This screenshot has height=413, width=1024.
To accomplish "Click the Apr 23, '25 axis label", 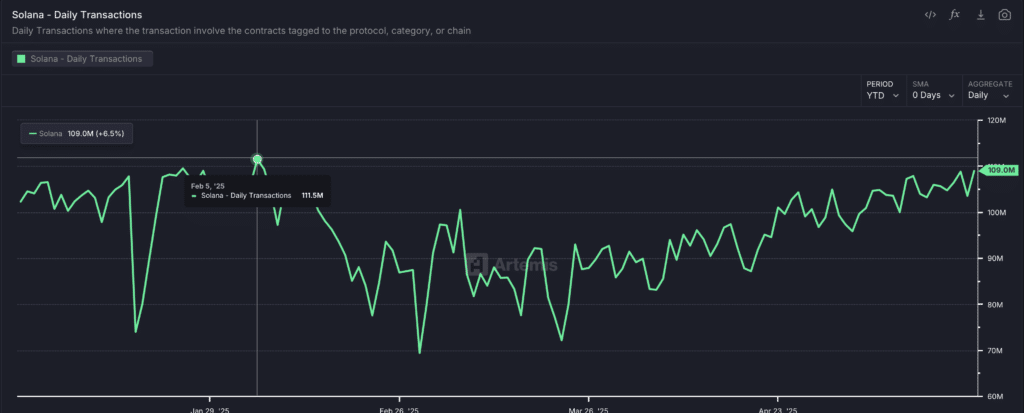I will 778,410.
